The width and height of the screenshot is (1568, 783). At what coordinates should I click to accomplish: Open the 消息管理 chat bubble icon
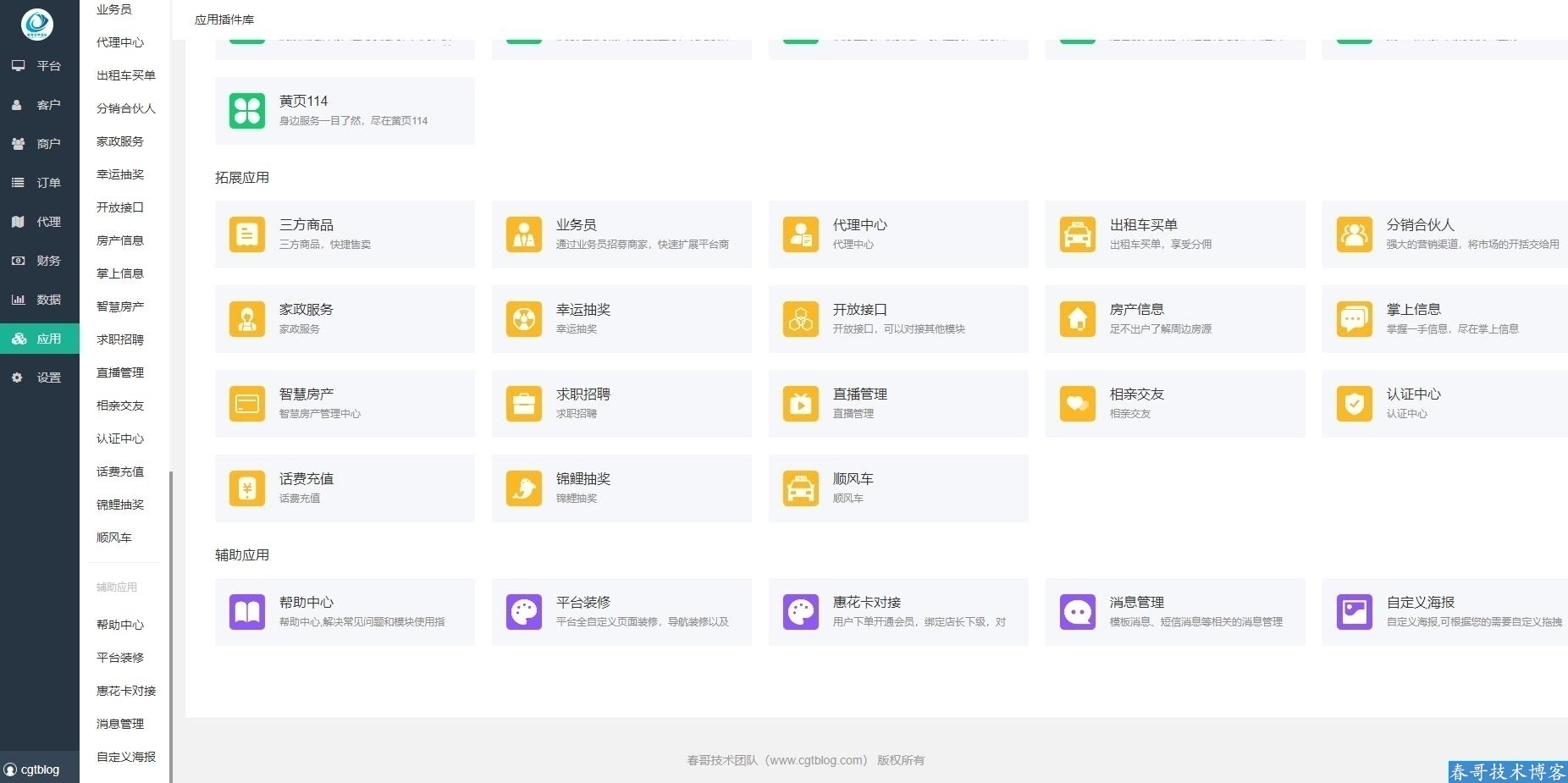coord(1077,612)
